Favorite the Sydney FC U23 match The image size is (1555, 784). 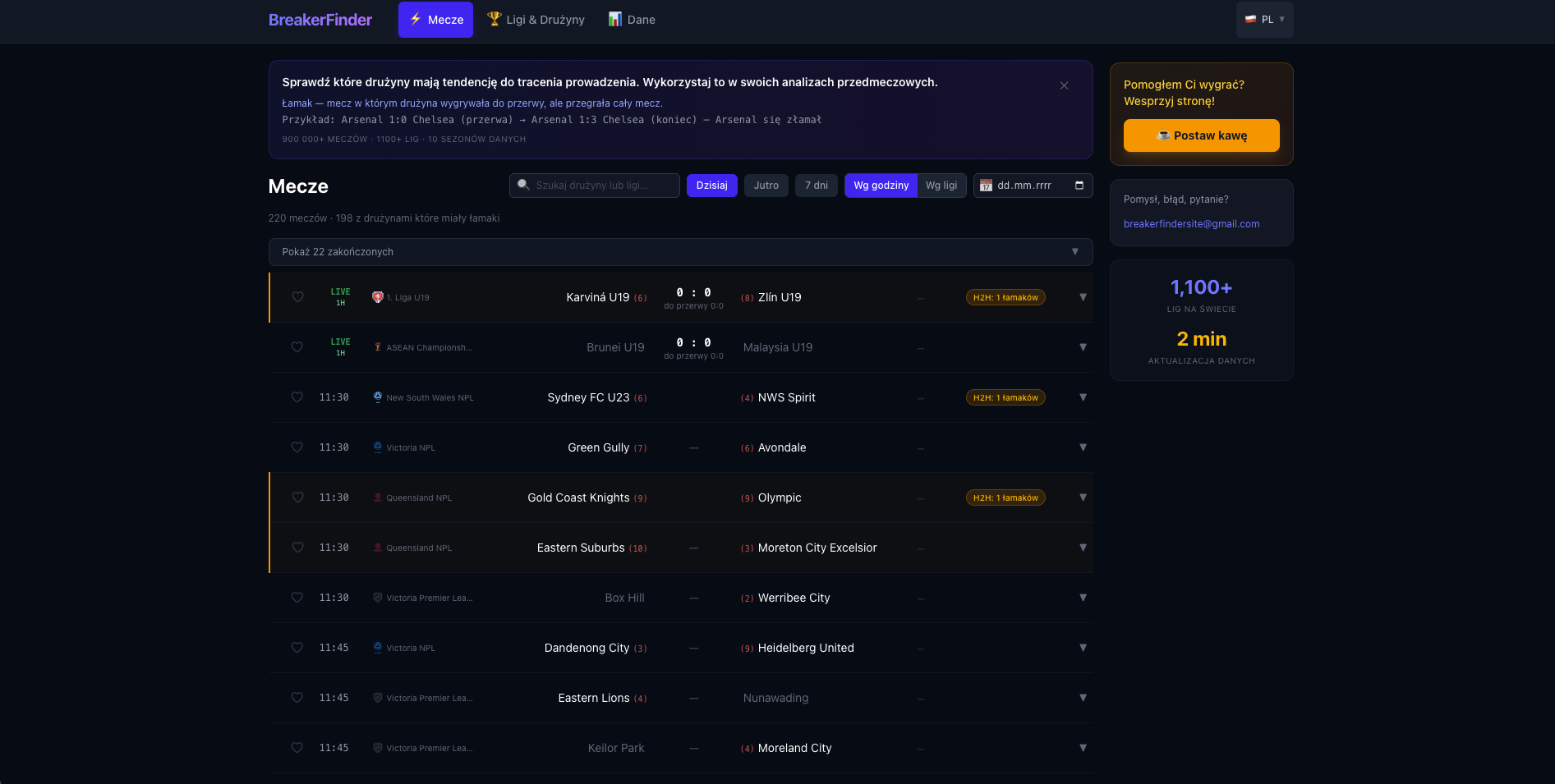(x=297, y=397)
